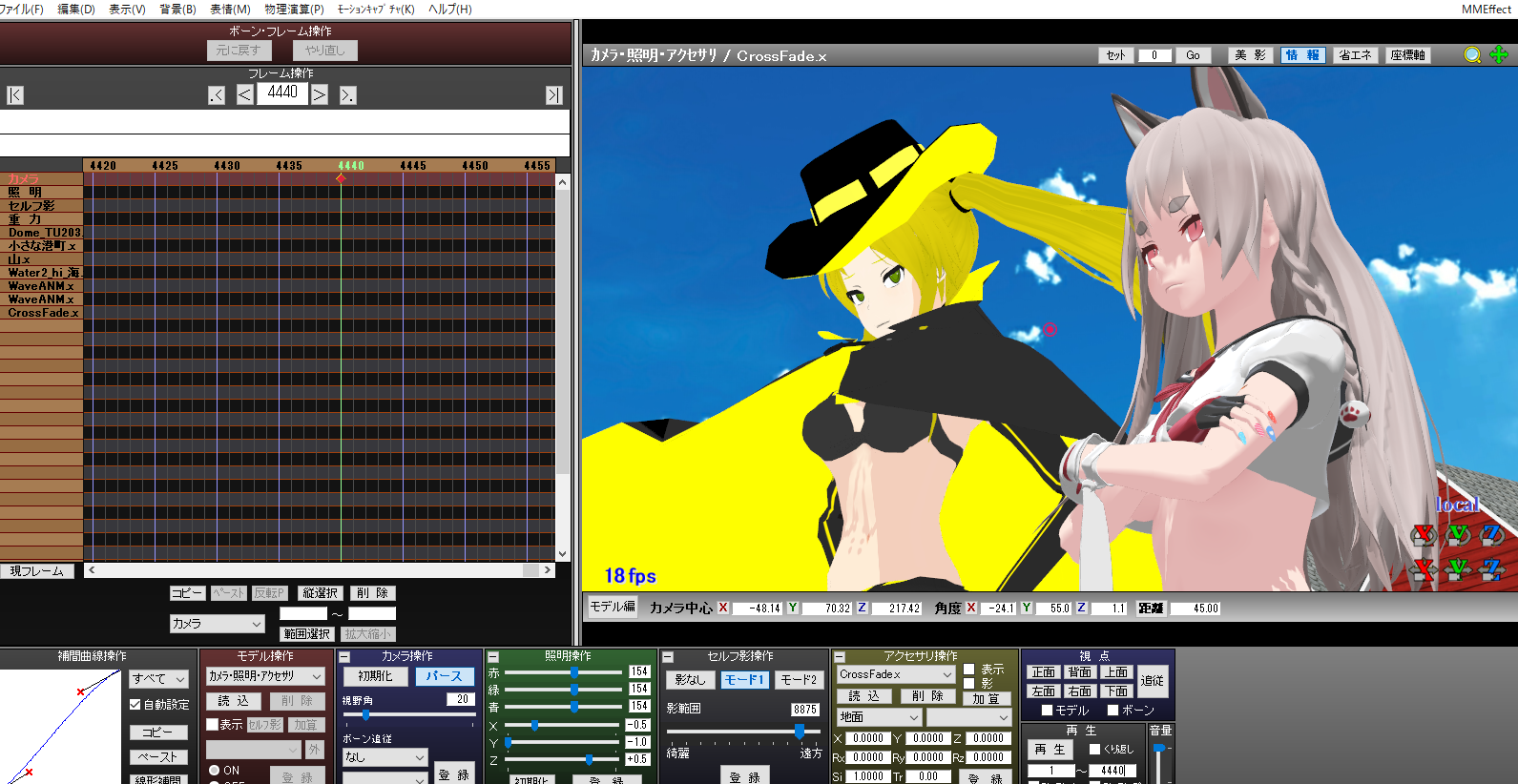Toggle the くり返し loop checkbox
This screenshot has width=1518, height=784.
pos(1095,750)
